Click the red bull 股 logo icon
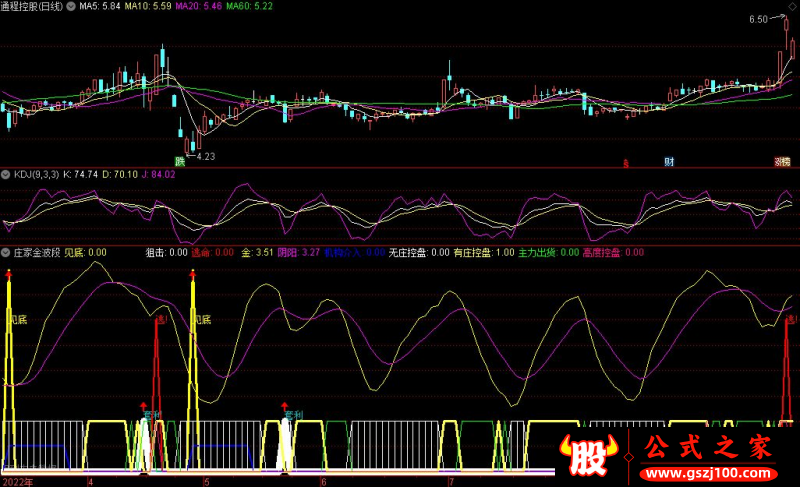Image resolution: width=800 pixels, height=487 pixels. (589, 456)
